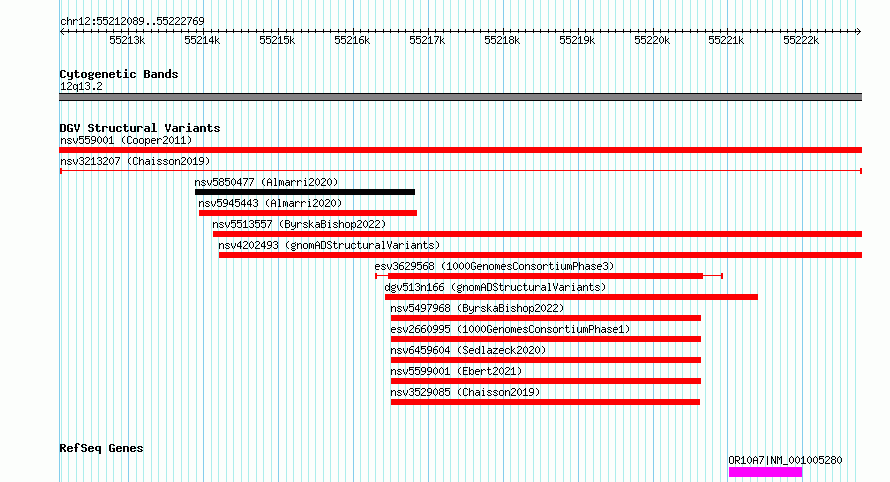
Task: Click the 55221k ruler tick label
Action: click(x=726, y=40)
